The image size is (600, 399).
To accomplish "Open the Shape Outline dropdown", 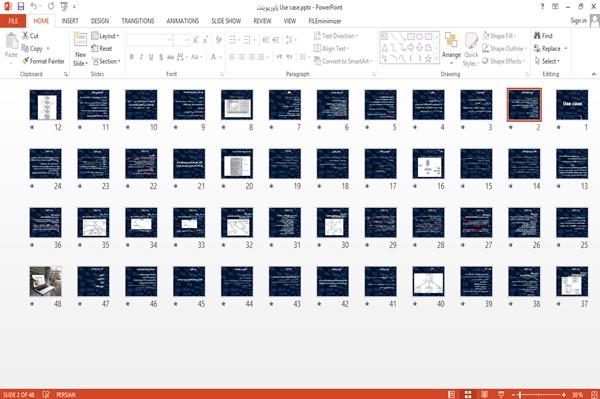I will tap(505, 48).
